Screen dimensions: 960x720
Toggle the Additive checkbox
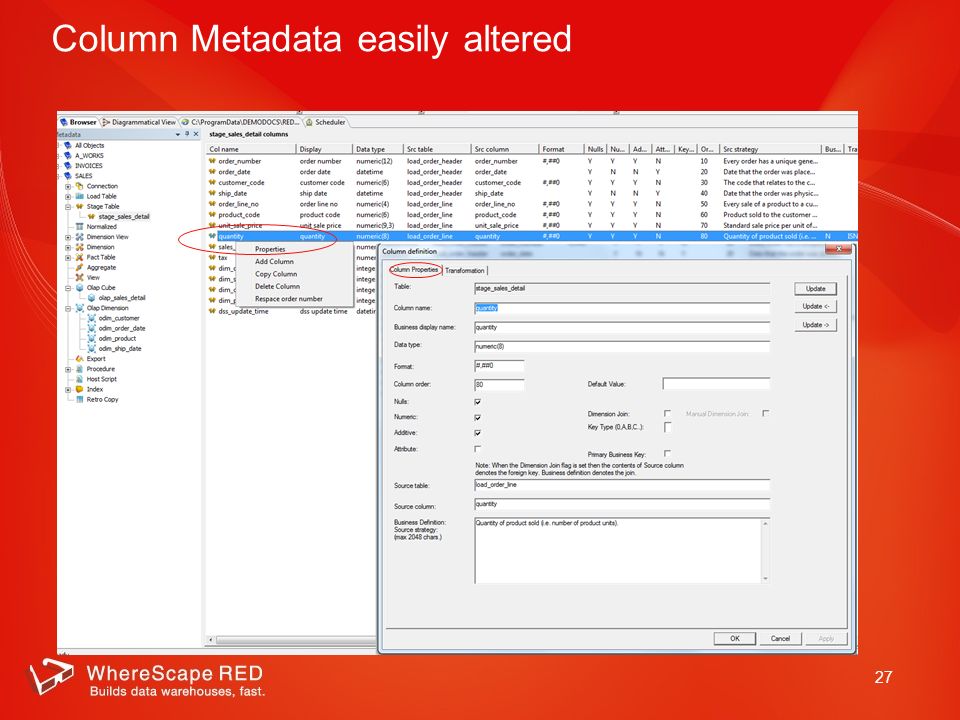[x=478, y=433]
